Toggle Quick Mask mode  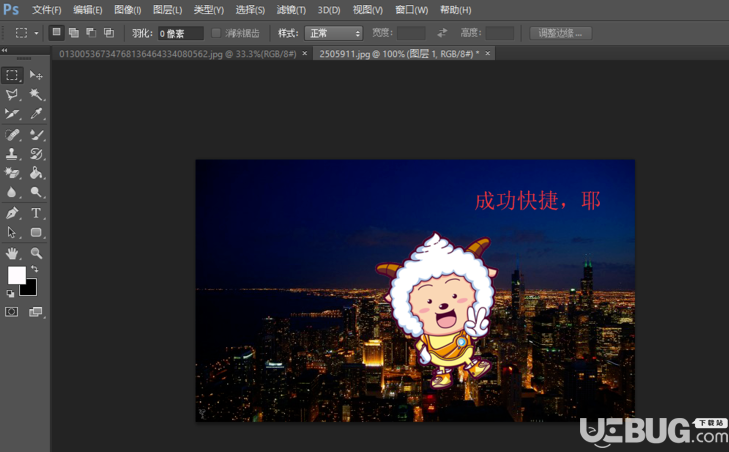pos(12,312)
